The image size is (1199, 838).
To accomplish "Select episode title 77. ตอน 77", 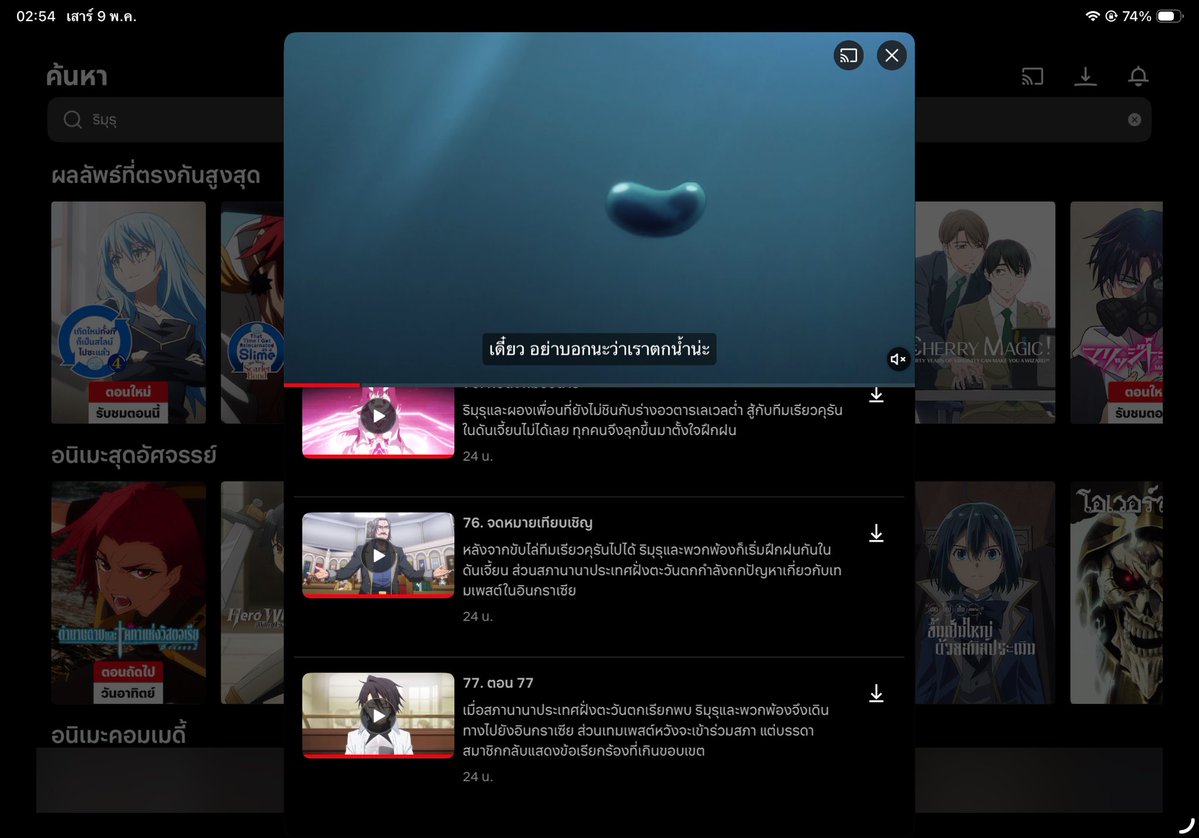I will [x=498, y=683].
